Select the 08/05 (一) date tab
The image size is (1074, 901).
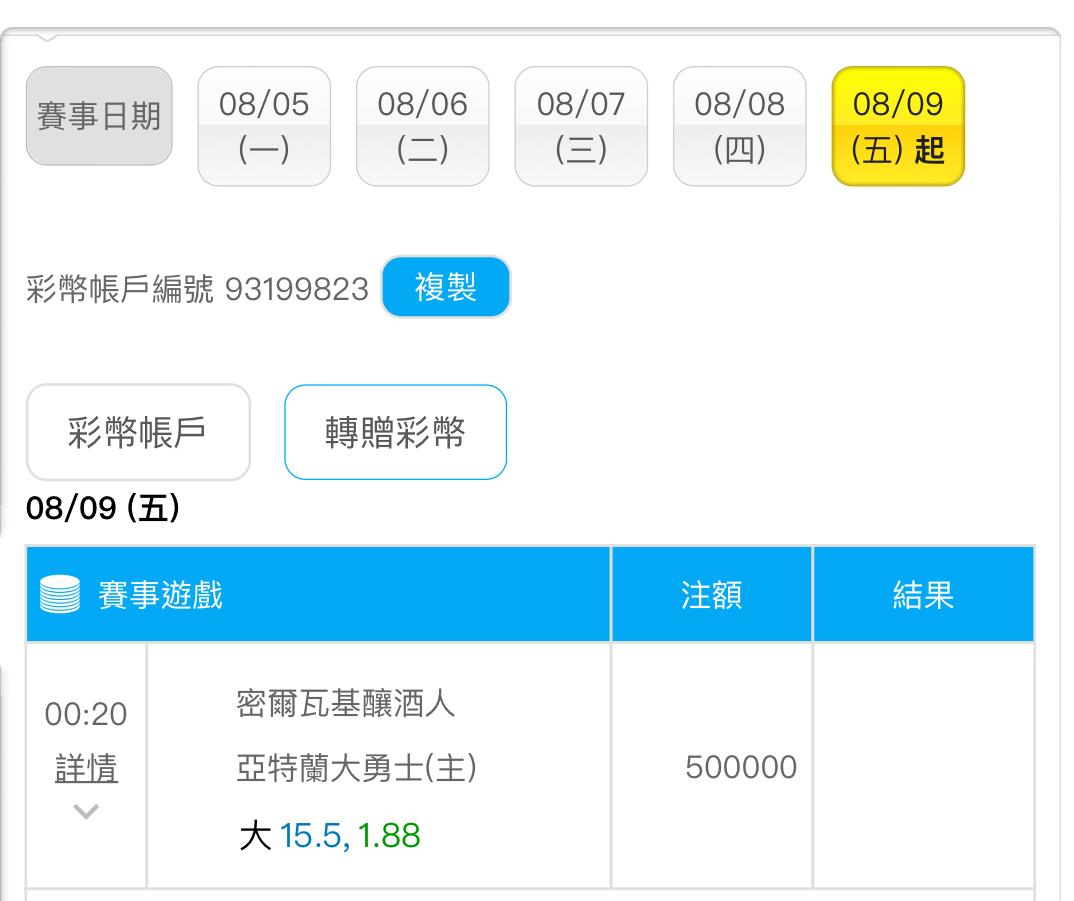(264, 126)
